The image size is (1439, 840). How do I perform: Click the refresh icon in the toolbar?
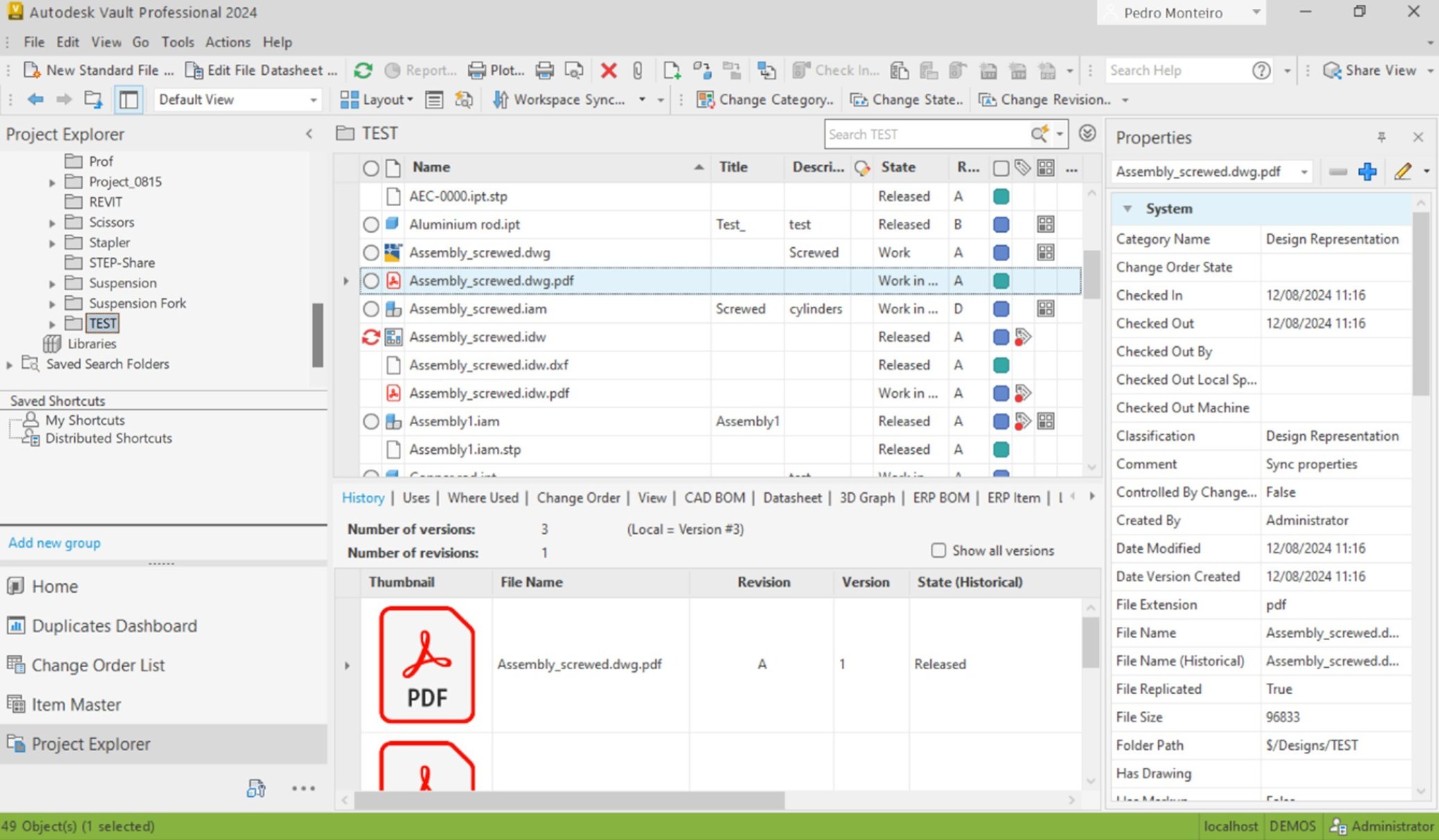click(x=362, y=70)
